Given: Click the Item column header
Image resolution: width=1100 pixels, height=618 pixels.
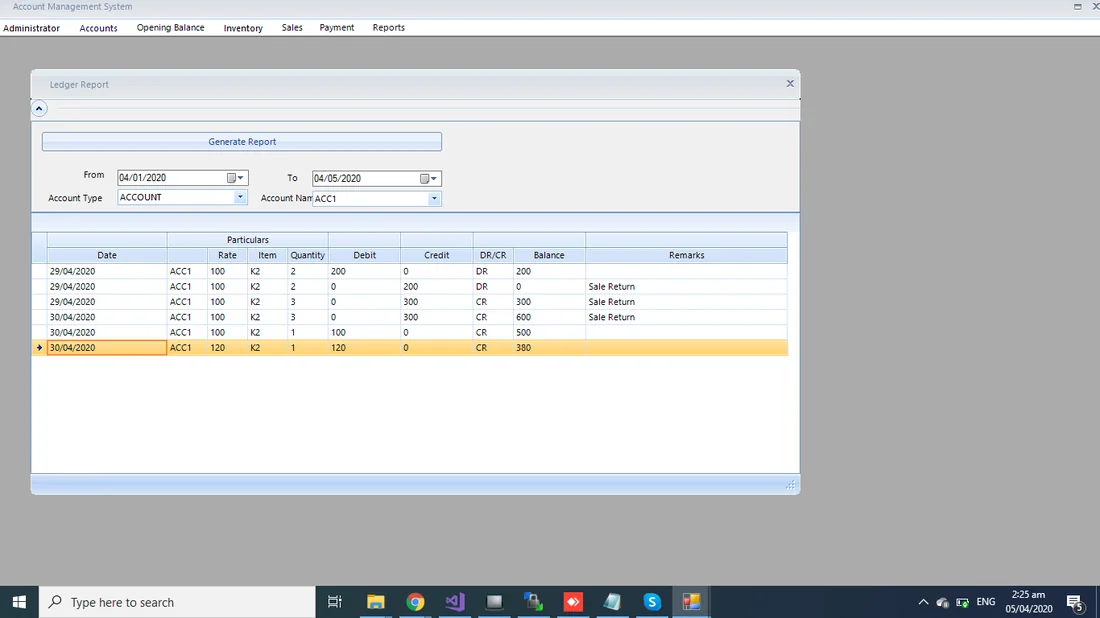Looking at the screenshot, I should [267, 255].
